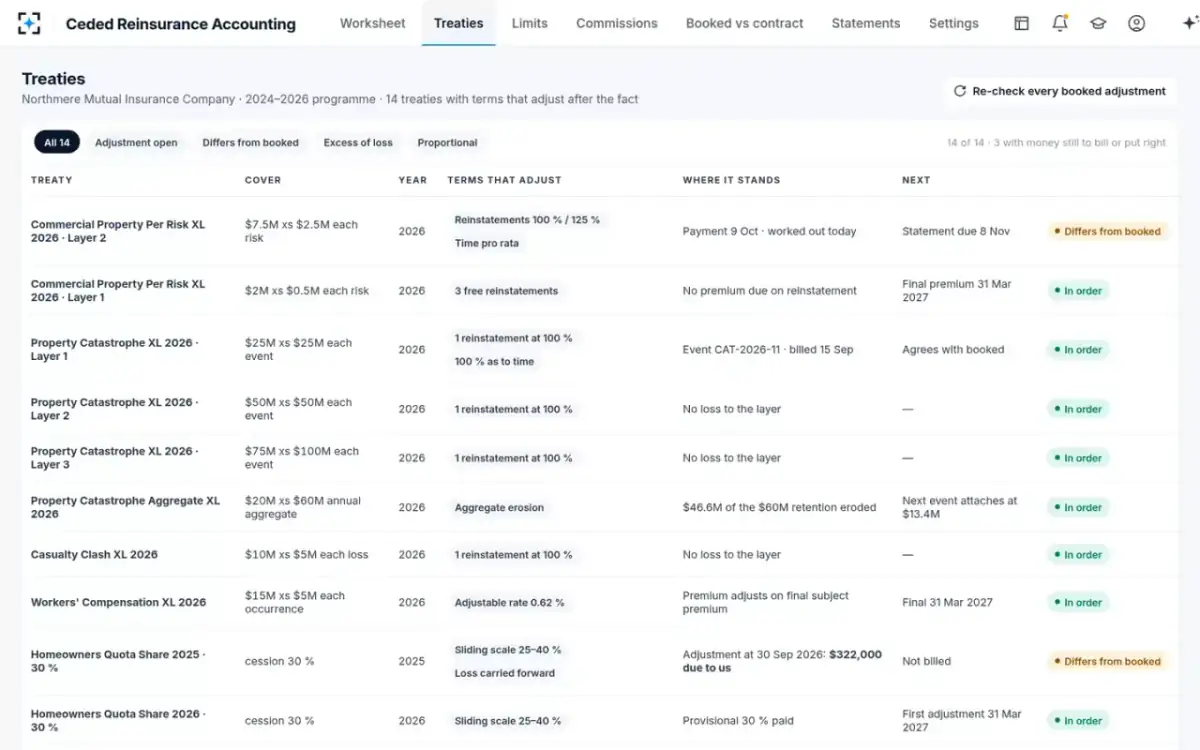This screenshot has width=1200, height=750.
Task: Click the '100 % as to time' tag
Action: (x=494, y=362)
